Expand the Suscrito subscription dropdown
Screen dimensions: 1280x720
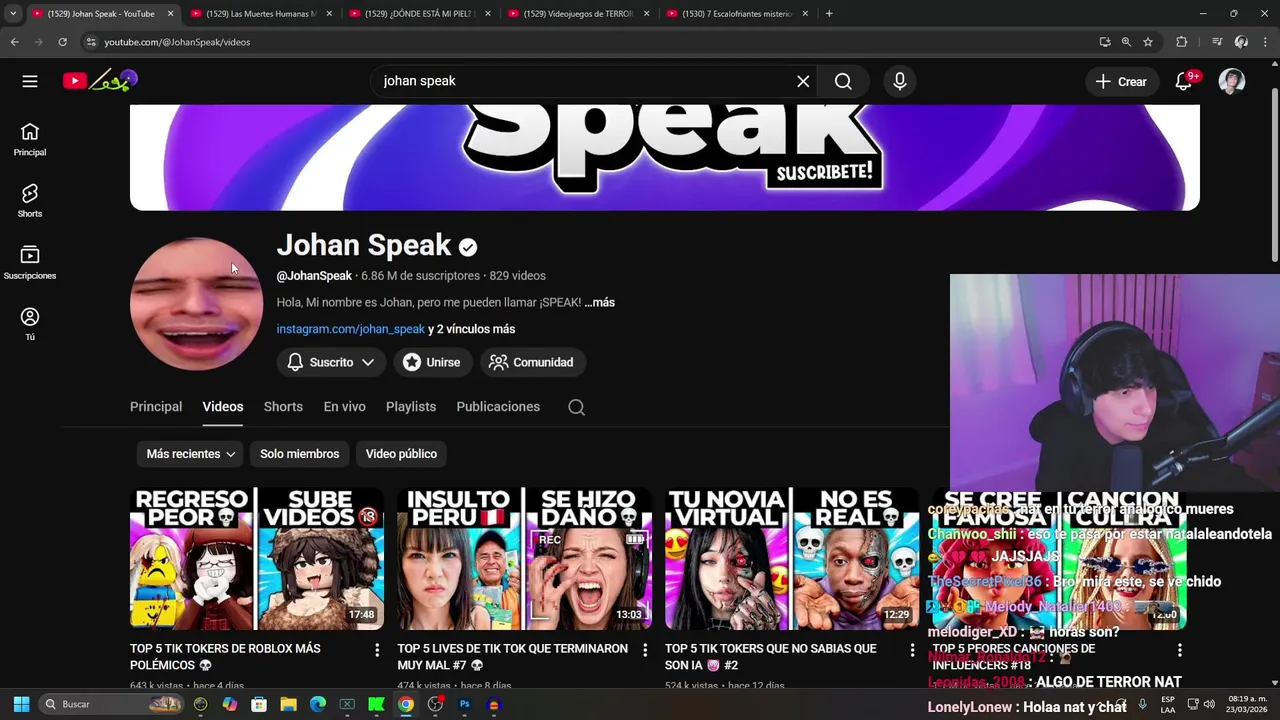(x=331, y=362)
